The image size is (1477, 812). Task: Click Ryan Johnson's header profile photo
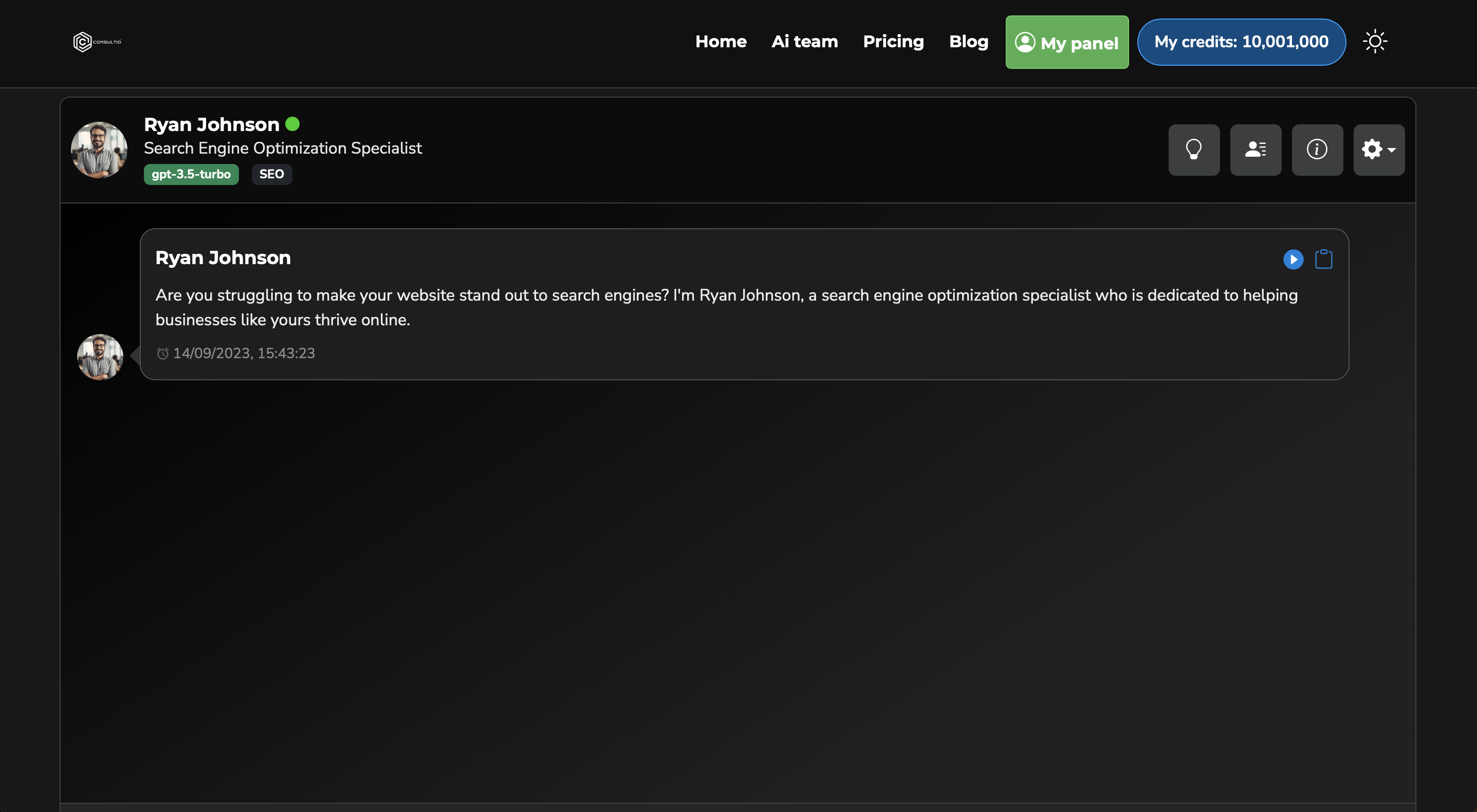99,150
